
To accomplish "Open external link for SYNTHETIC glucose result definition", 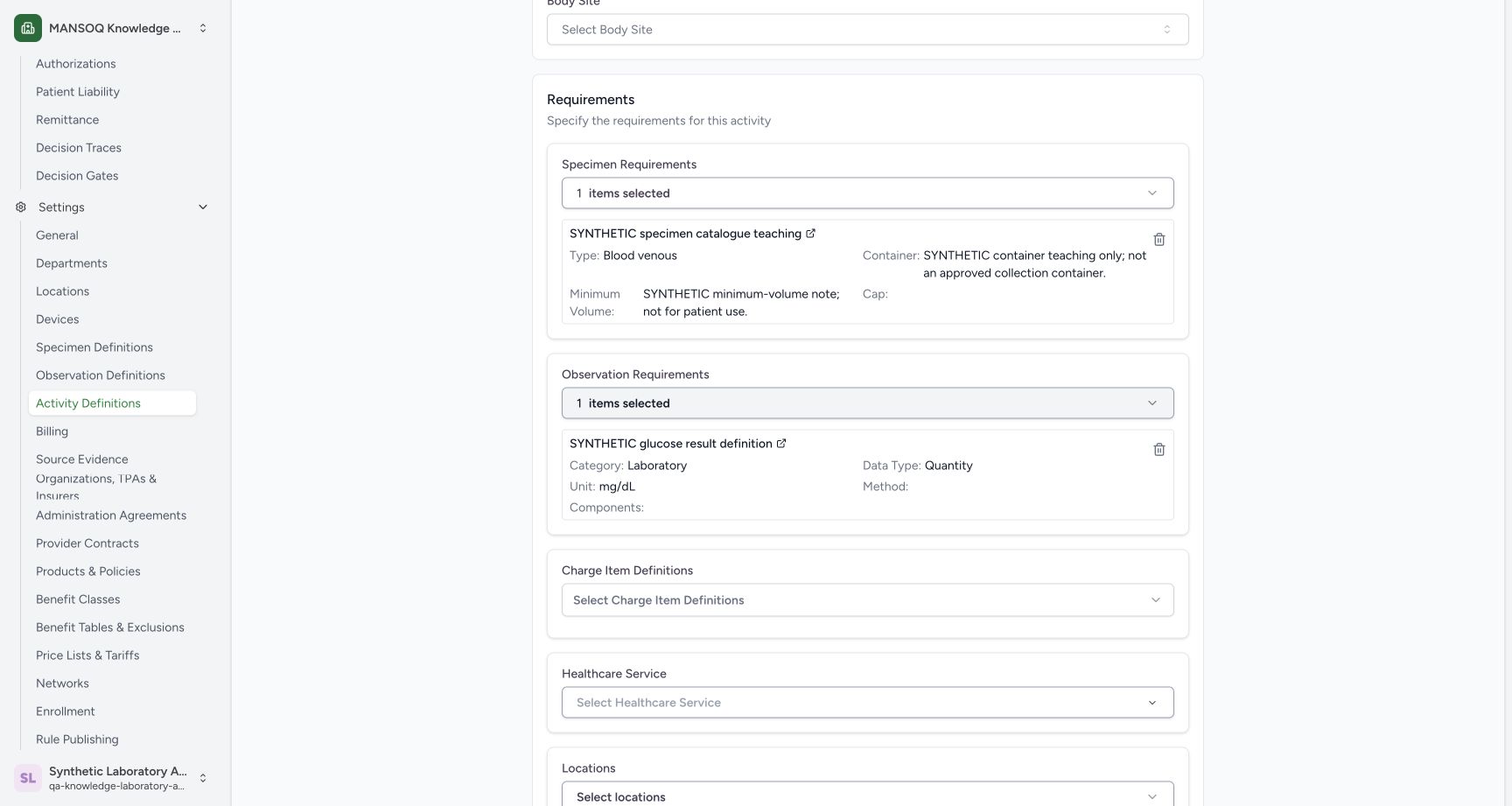I will tap(781, 444).
